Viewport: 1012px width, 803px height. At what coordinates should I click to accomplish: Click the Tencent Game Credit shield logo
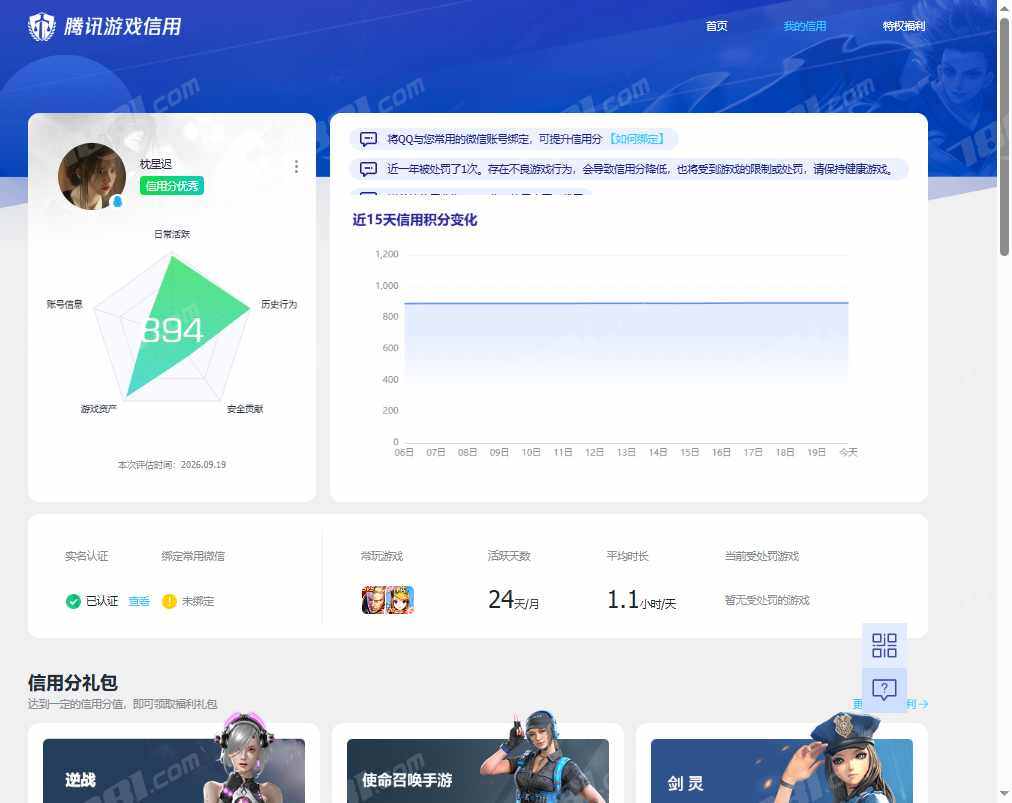click(42, 26)
